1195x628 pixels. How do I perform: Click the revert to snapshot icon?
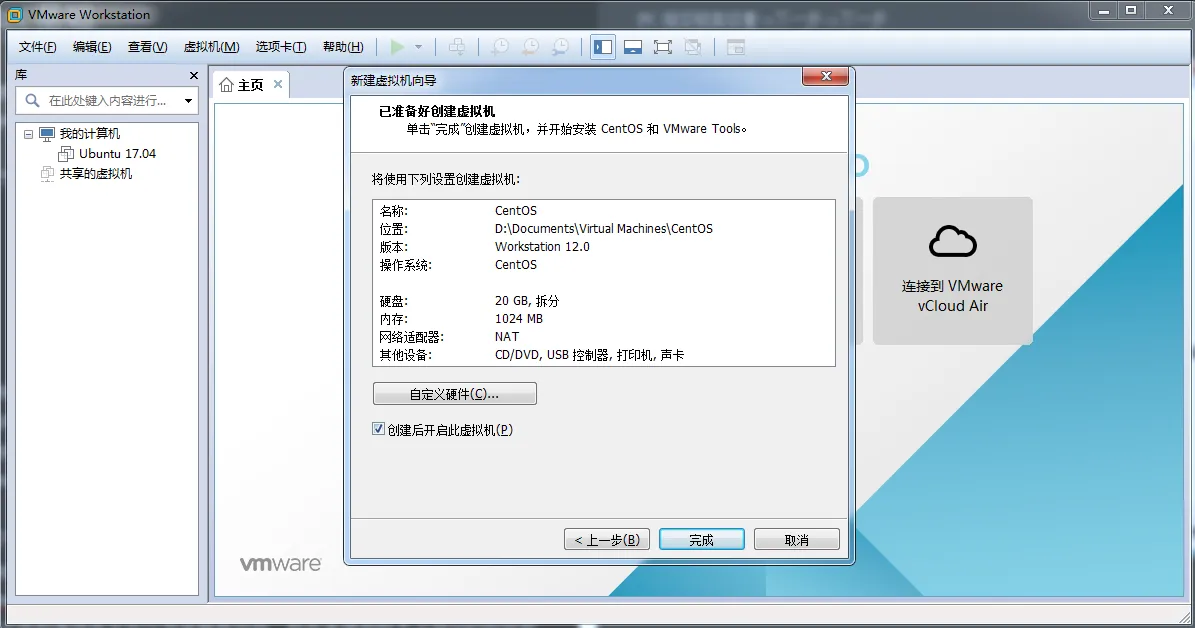[x=530, y=47]
